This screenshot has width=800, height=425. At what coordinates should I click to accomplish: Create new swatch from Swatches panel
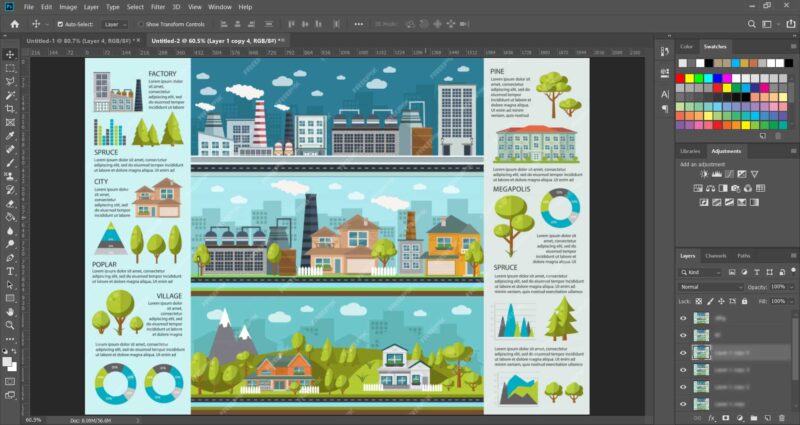pos(764,135)
